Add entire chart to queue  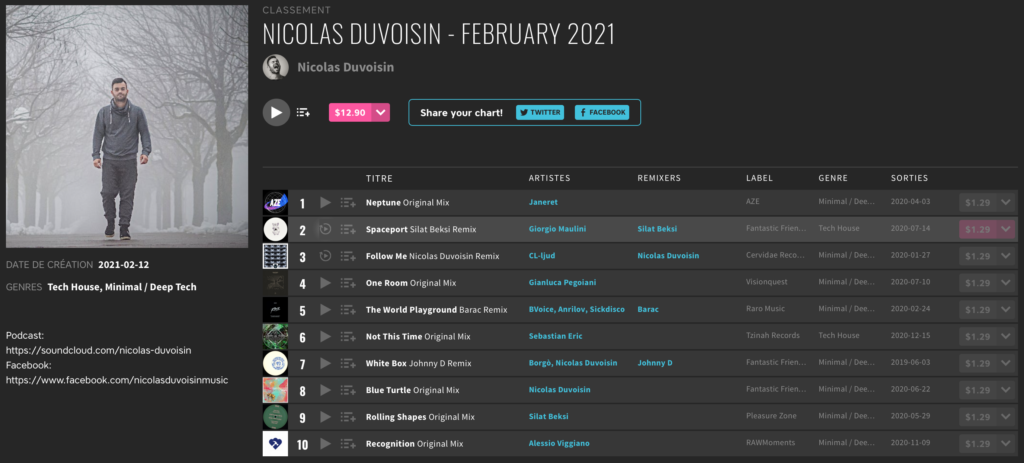click(x=303, y=112)
